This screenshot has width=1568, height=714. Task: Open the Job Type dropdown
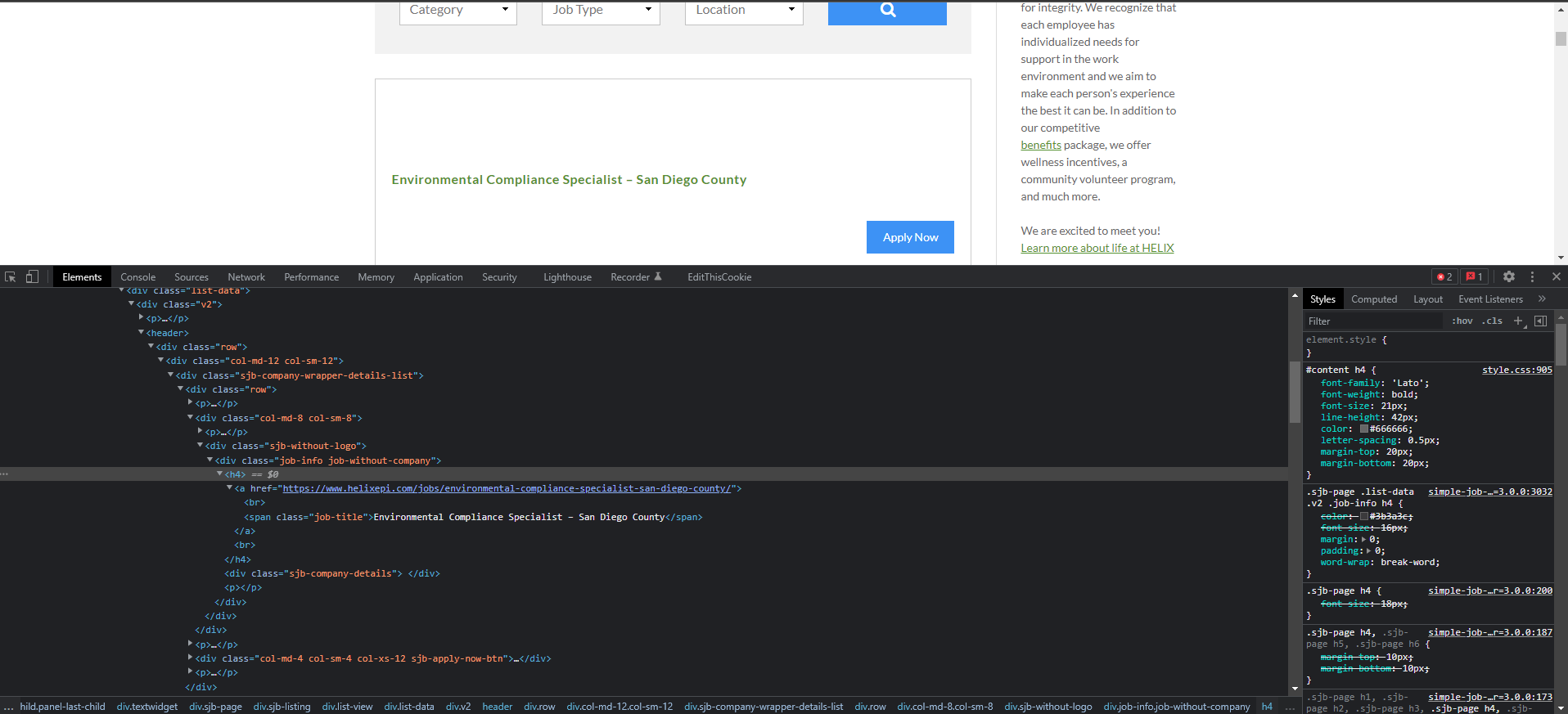click(601, 11)
